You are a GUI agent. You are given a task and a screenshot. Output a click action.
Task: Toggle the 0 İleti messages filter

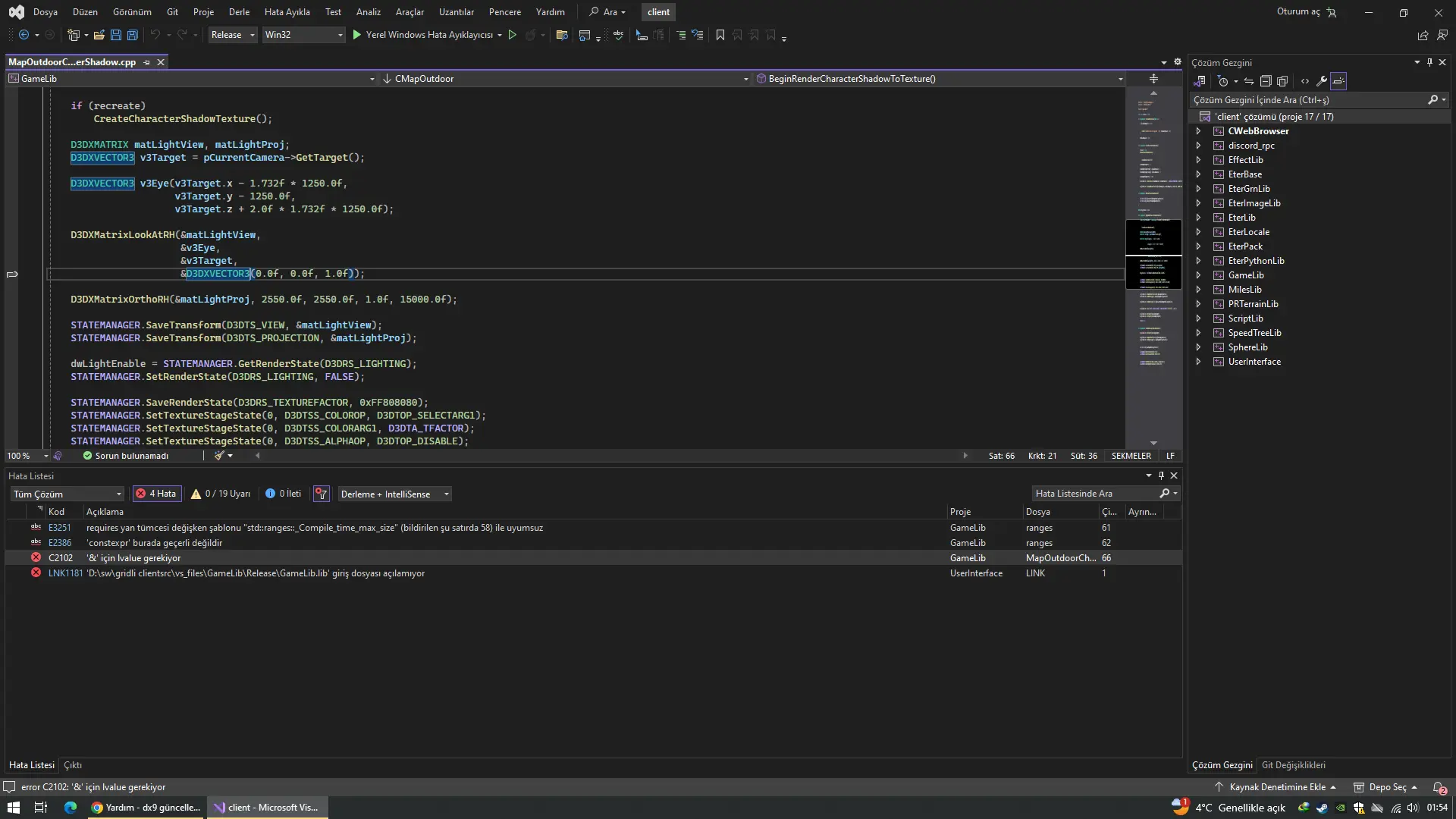pos(284,494)
